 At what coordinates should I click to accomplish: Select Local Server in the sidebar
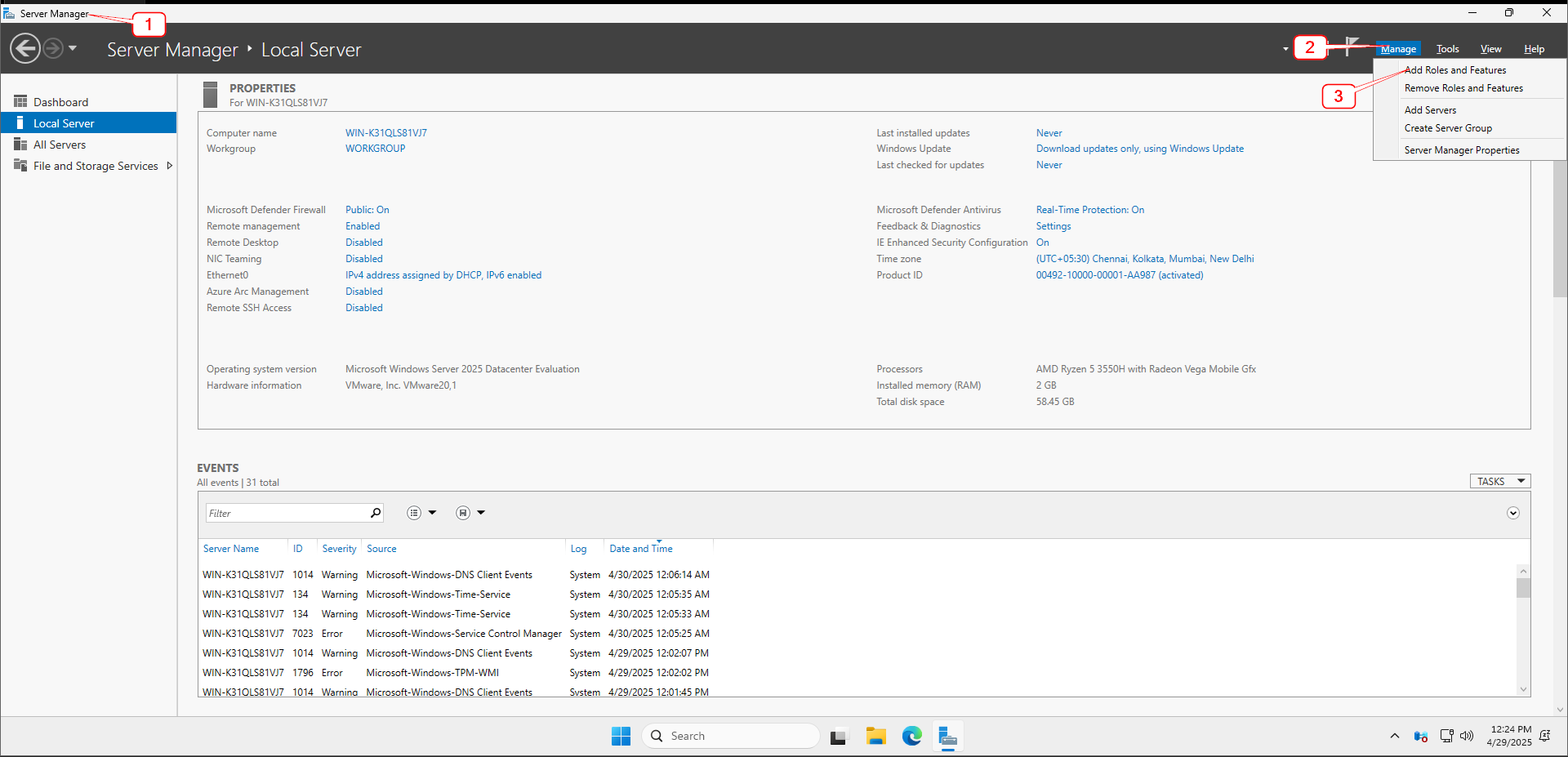click(88, 123)
